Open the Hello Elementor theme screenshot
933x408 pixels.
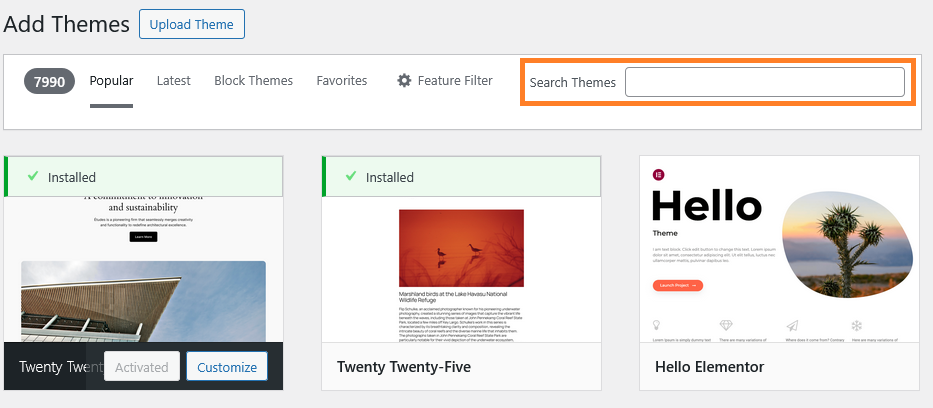(779, 249)
